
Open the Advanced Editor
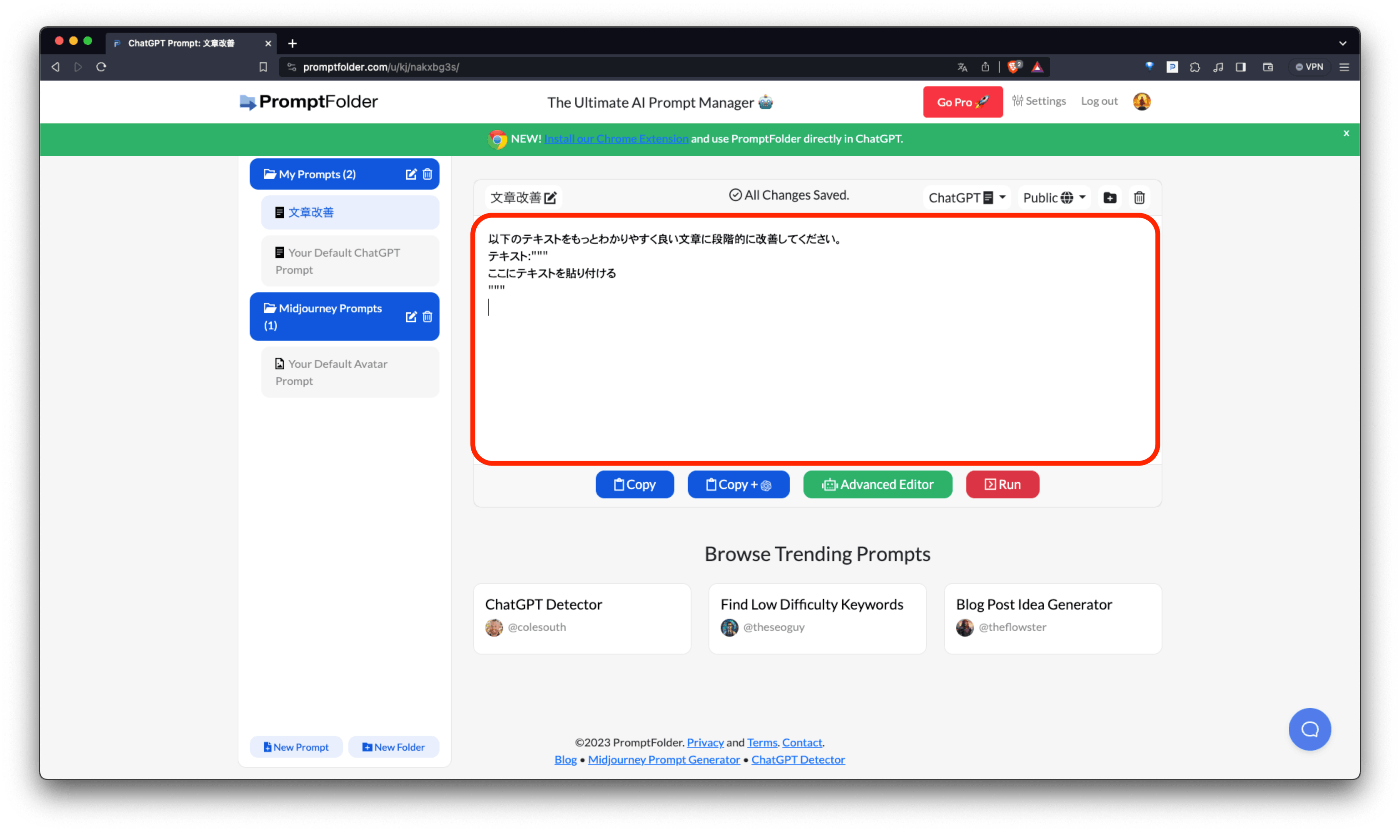878,484
